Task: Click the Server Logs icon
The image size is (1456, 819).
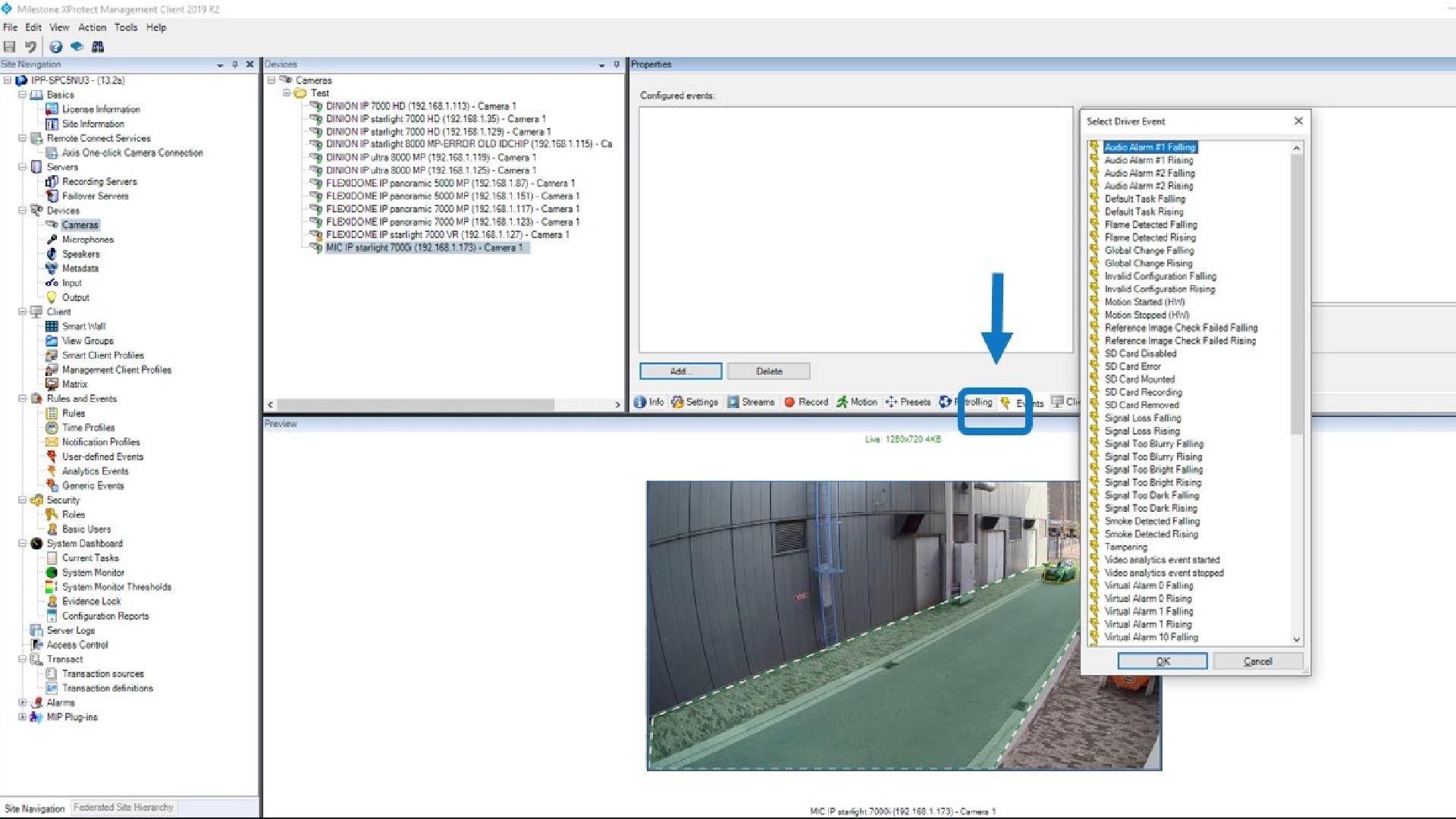Action: (36, 630)
